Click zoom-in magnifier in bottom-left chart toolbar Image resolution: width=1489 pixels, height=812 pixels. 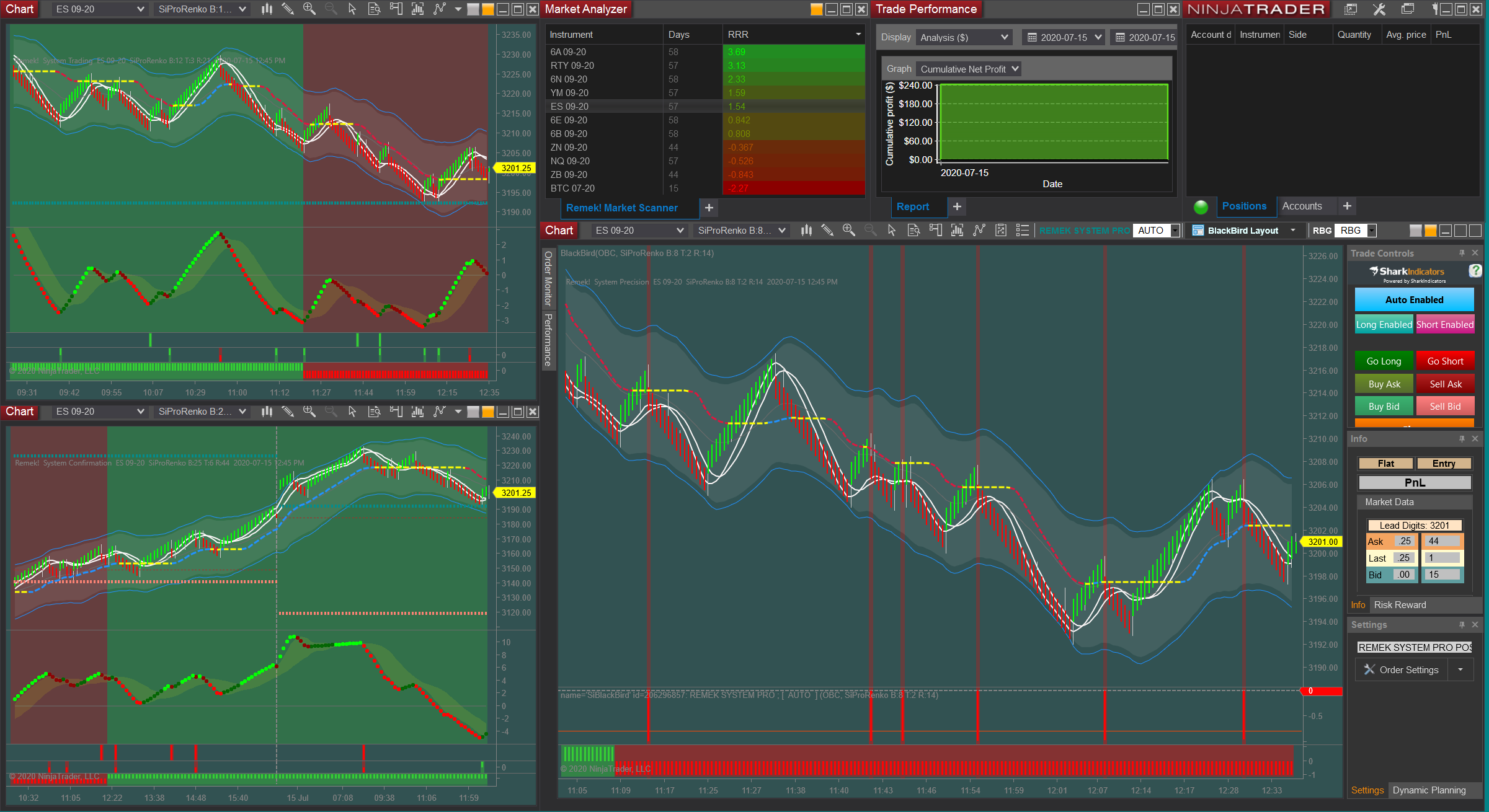309,412
